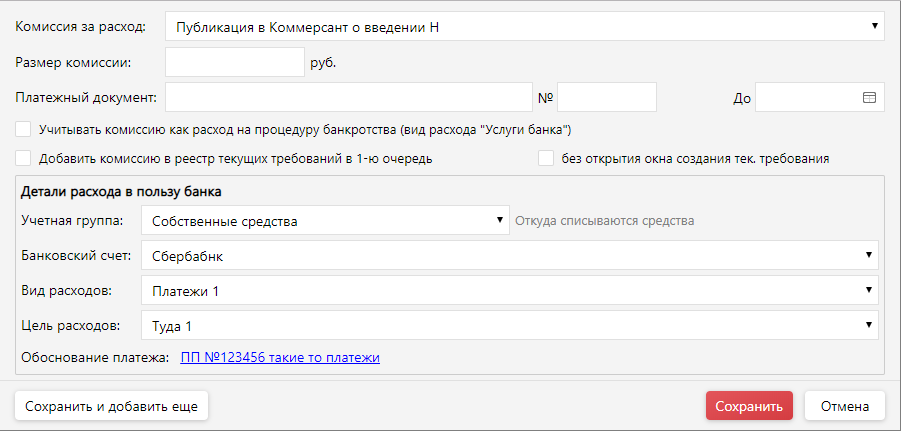Viewport: 901px width, 431px height.
Task: Click Сохранить и добавить еще button
Action: click(x=111, y=406)
